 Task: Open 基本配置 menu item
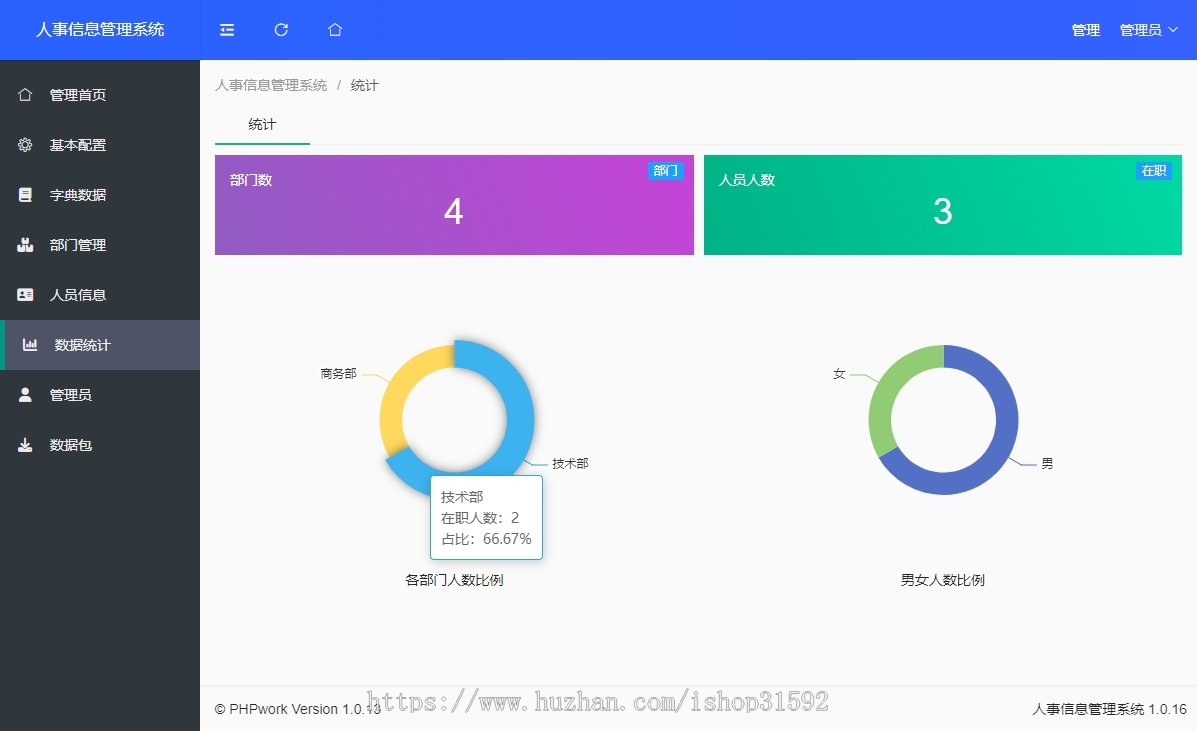(100, 145)
